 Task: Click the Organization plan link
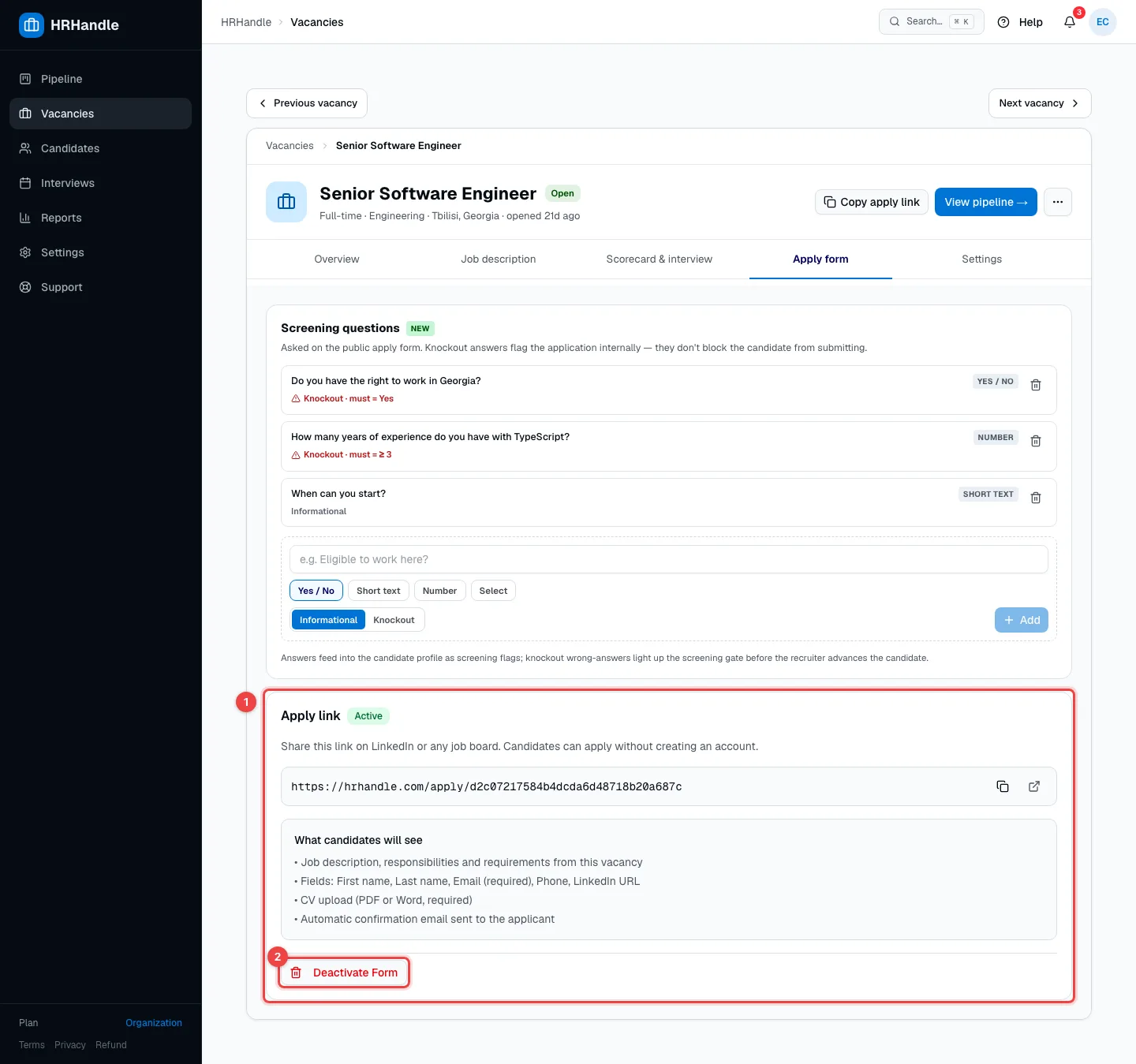(x=154, y=1023)
